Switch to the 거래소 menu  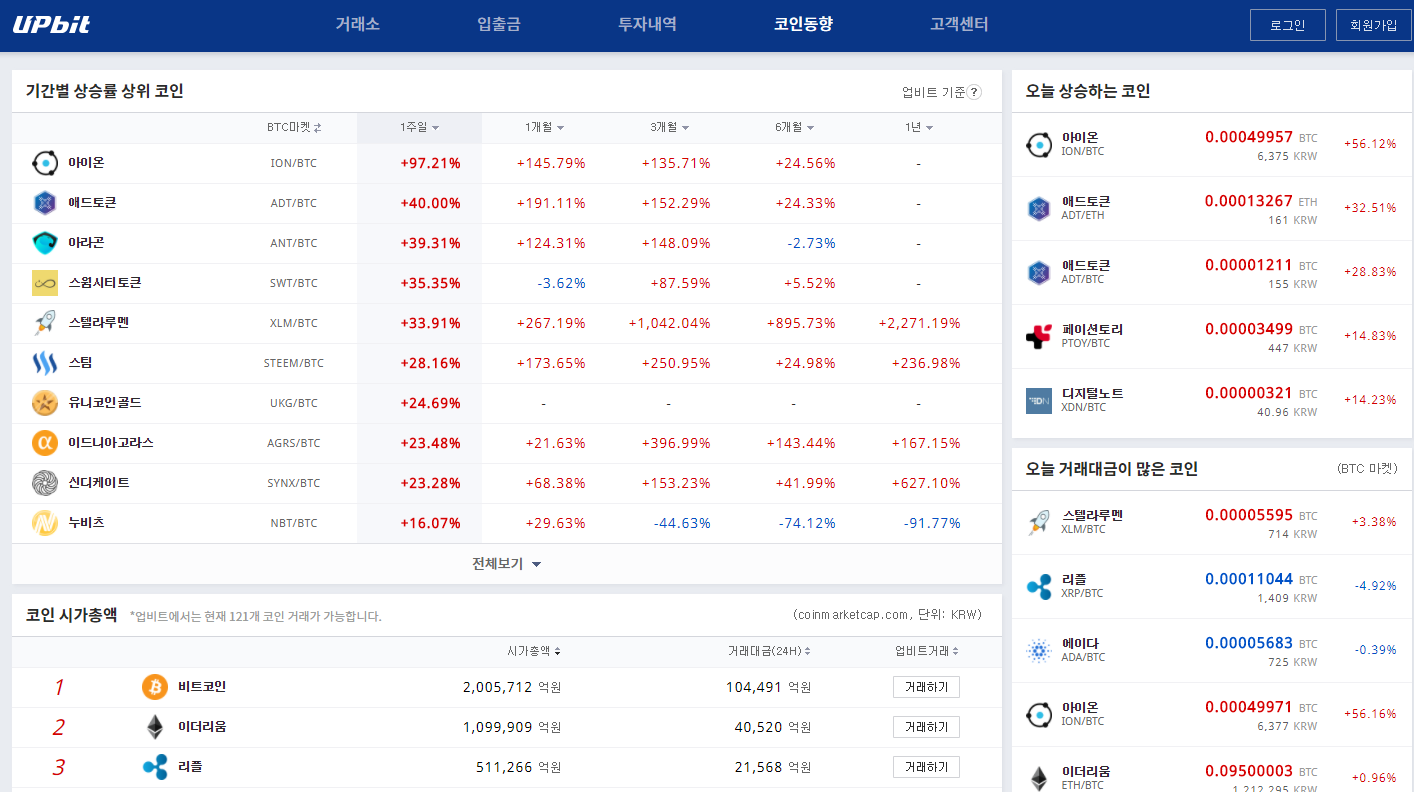pos(357,24)
